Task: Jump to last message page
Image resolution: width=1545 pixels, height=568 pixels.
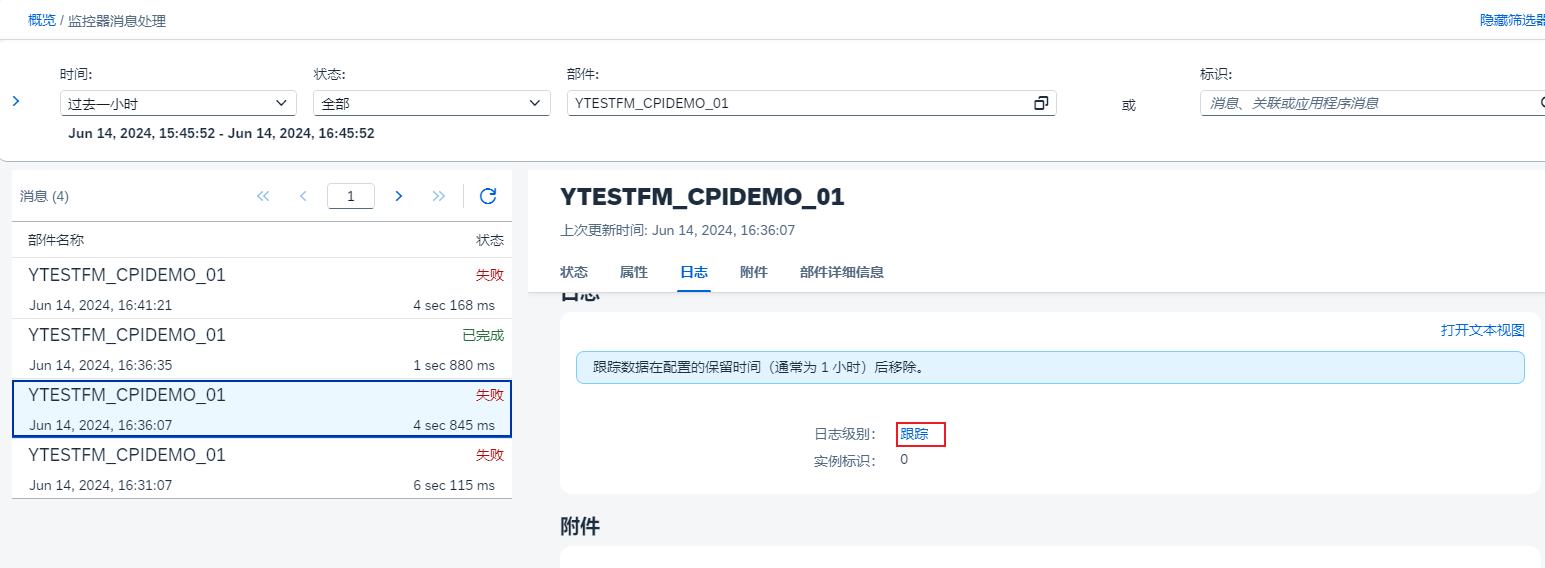Action: click(438, 196)
